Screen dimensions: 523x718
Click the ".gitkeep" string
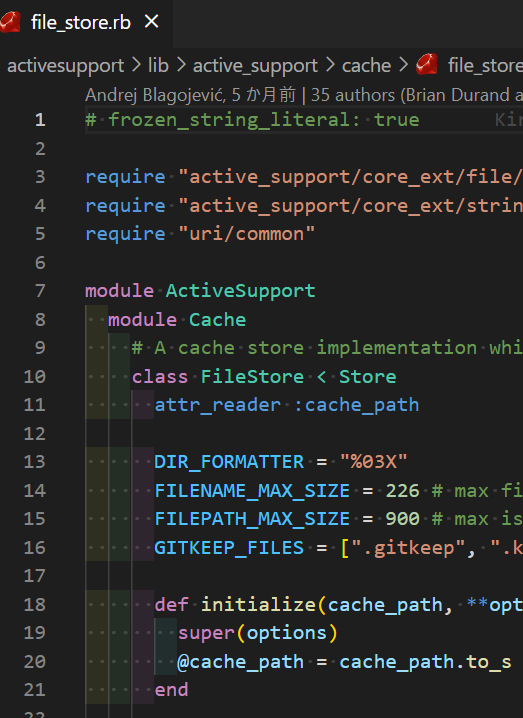tap(408, 548)
